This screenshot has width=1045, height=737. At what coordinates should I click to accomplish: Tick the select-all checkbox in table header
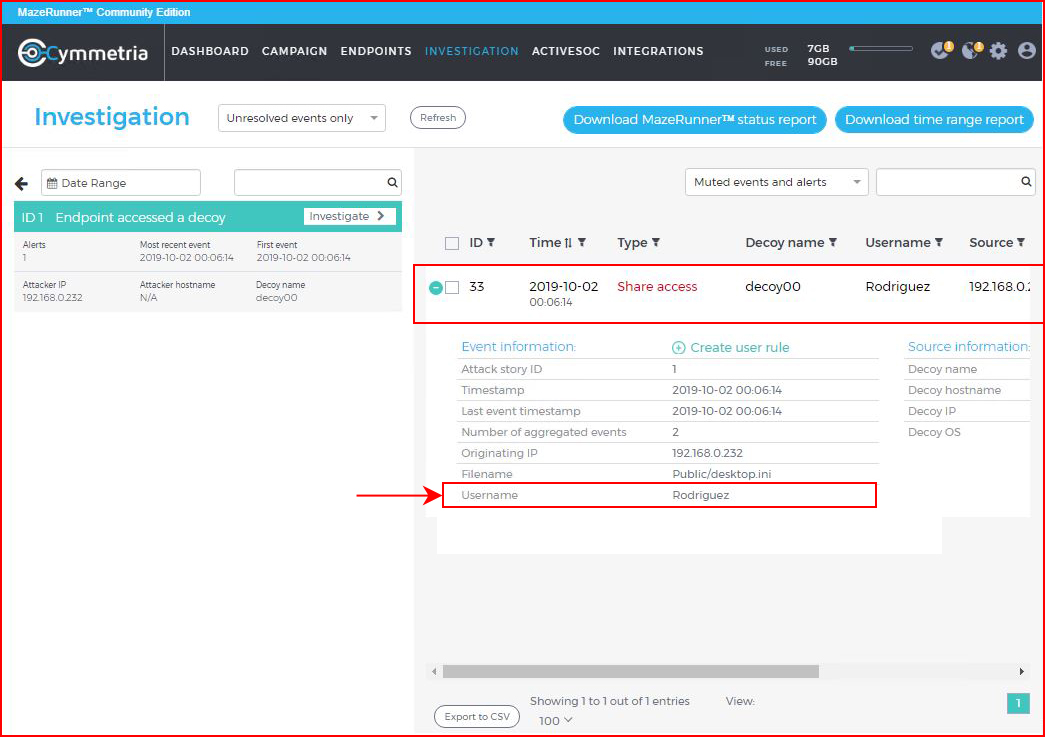point(452,243)
